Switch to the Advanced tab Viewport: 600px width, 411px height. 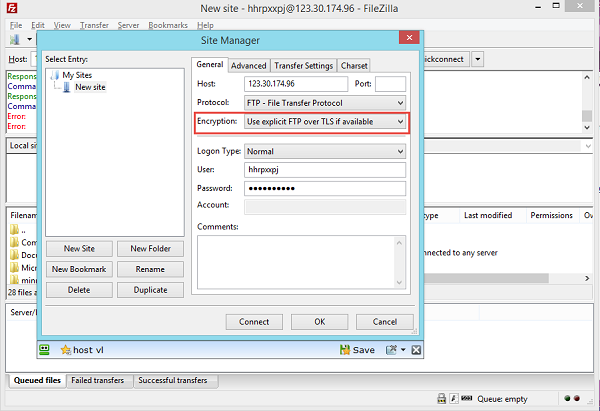tap(248, 66)
